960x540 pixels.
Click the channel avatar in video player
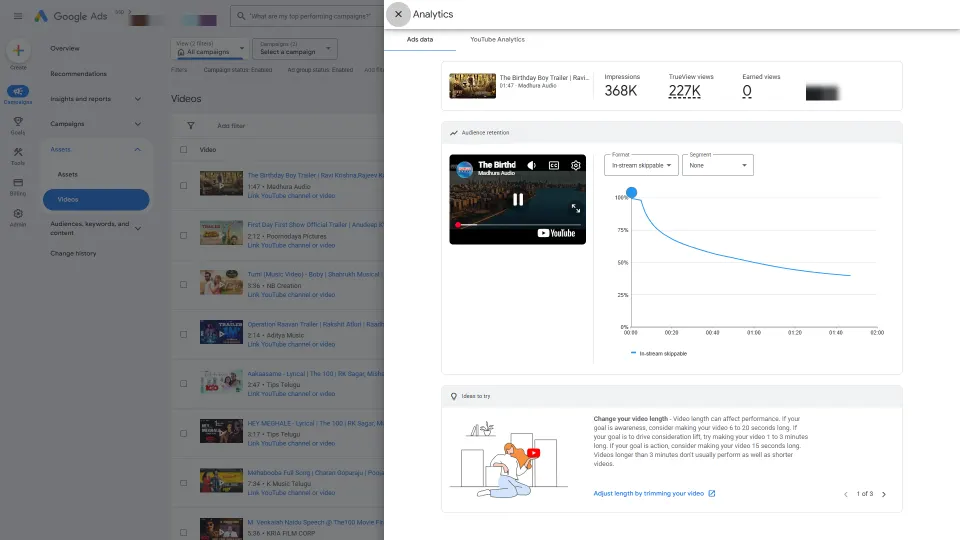tap(465, 168)
